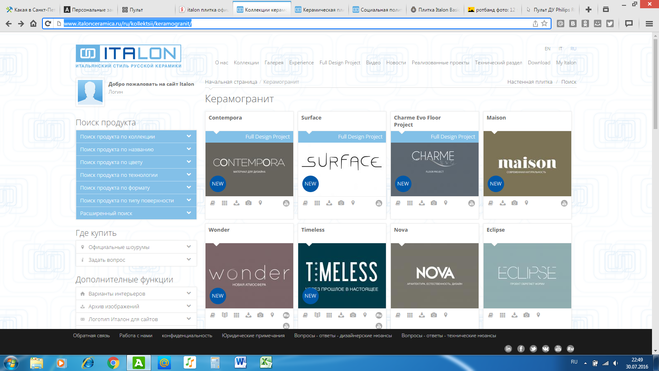Image resolution: width=659 pixels, height=371 pixels.
Task: Expand 'Поиск продукта по технологии'
Action: point(136,175)
